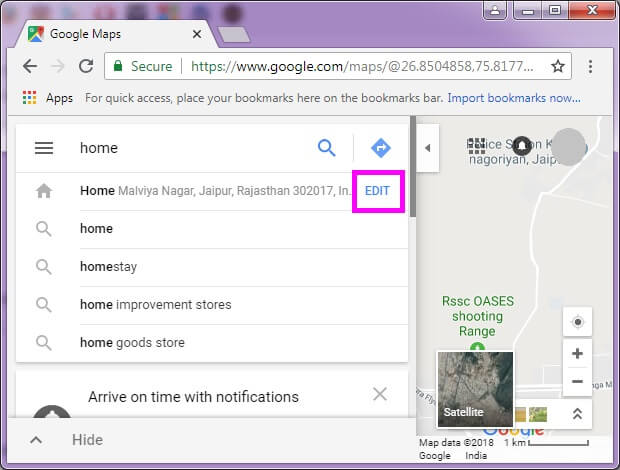Open directions with the blue diamond icon
This screenshot has height=470, width=620.
[381, 148]
